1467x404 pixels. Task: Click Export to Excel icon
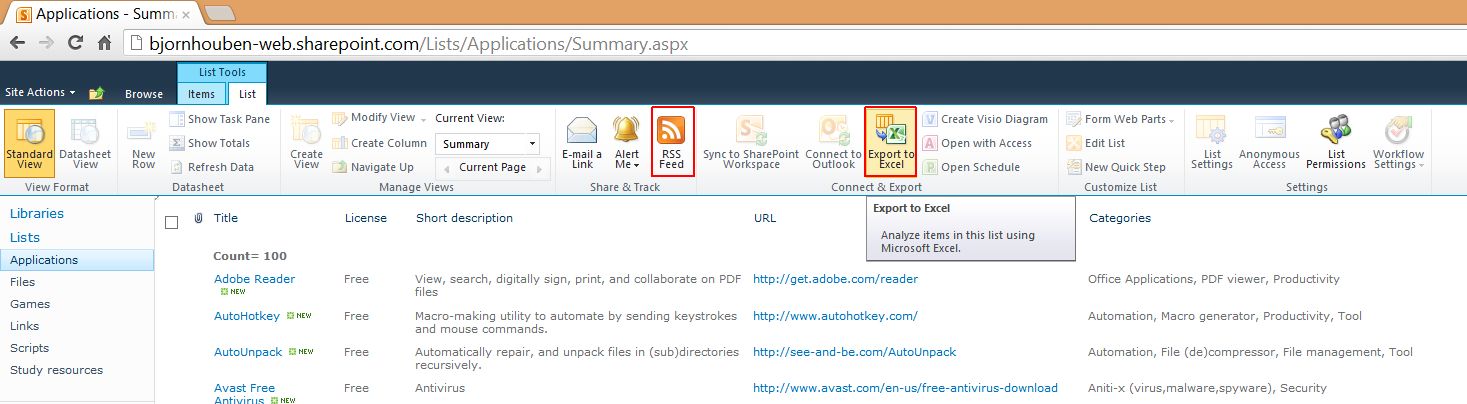pos(890,131)
